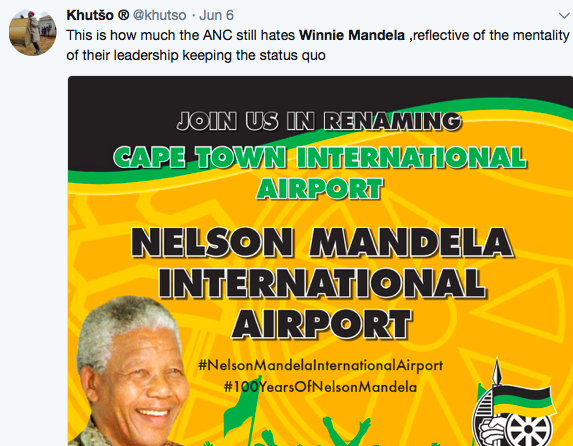
Task: Click the green 'CAPE TOWN INTERNATIONAL' text
Action: (320, 157)
